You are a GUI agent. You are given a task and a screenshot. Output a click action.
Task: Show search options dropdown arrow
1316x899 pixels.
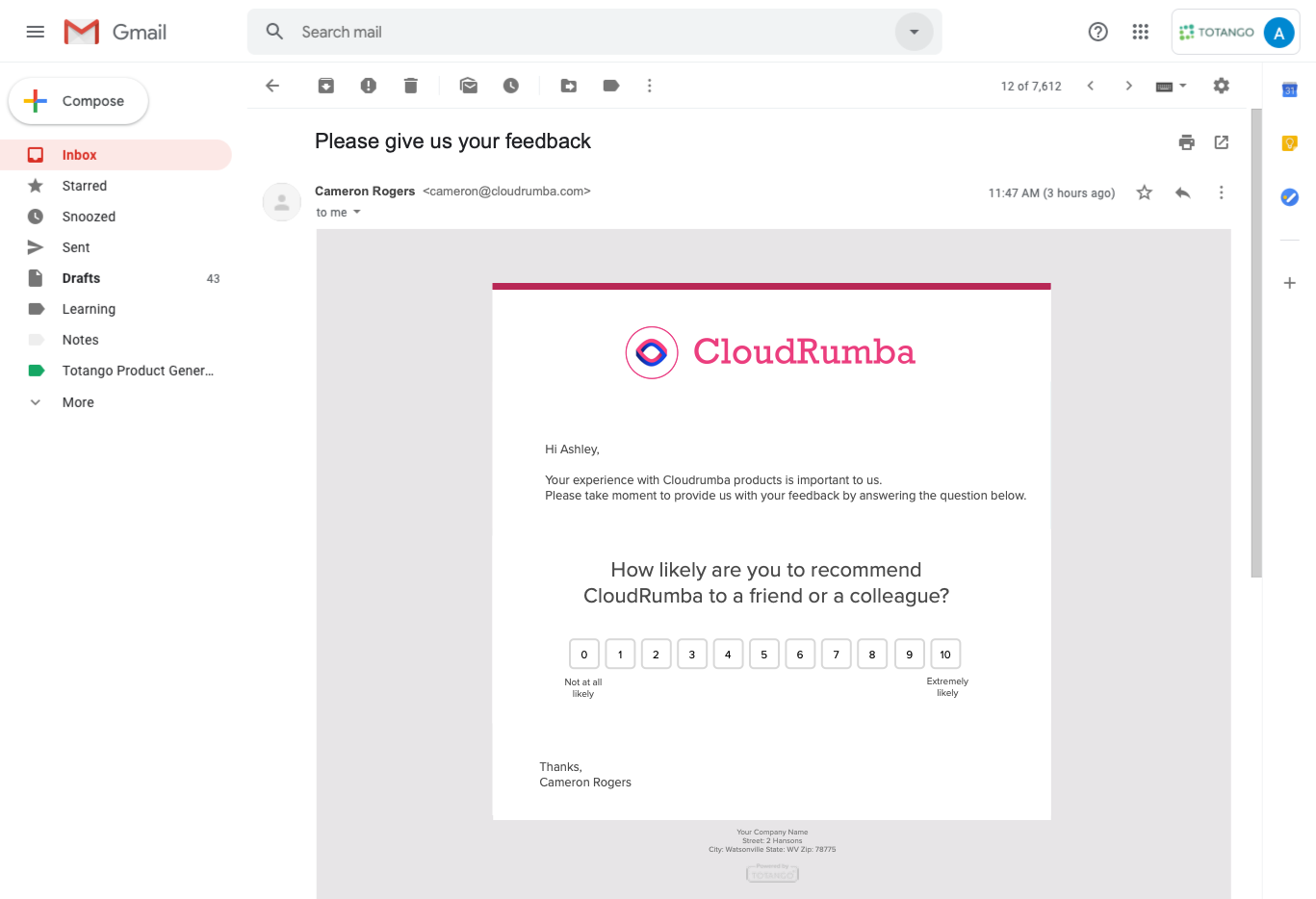click(914, 32)
